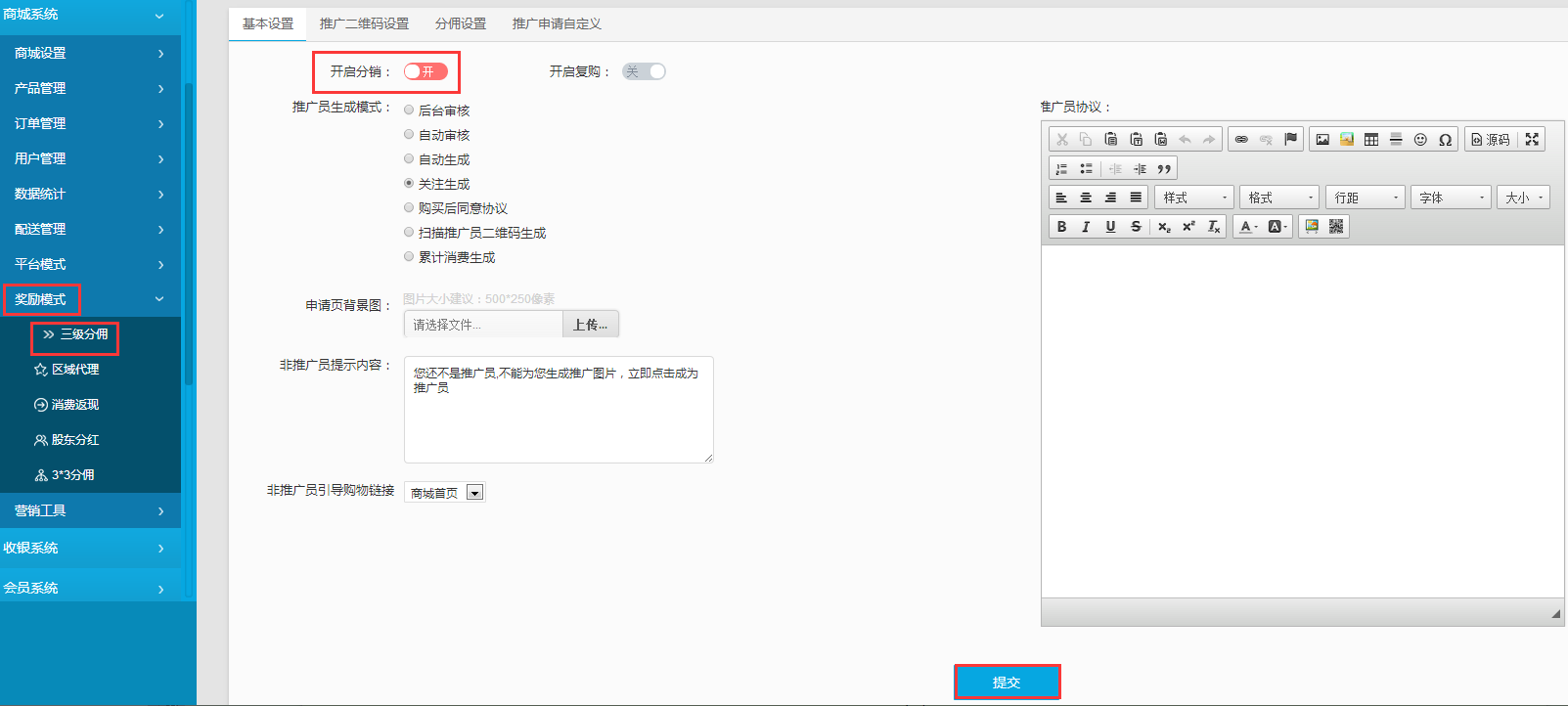This screenshot has width=1568, height=706.
Task: Toggle underline formatting
Action: click(x=1110, y=227)
